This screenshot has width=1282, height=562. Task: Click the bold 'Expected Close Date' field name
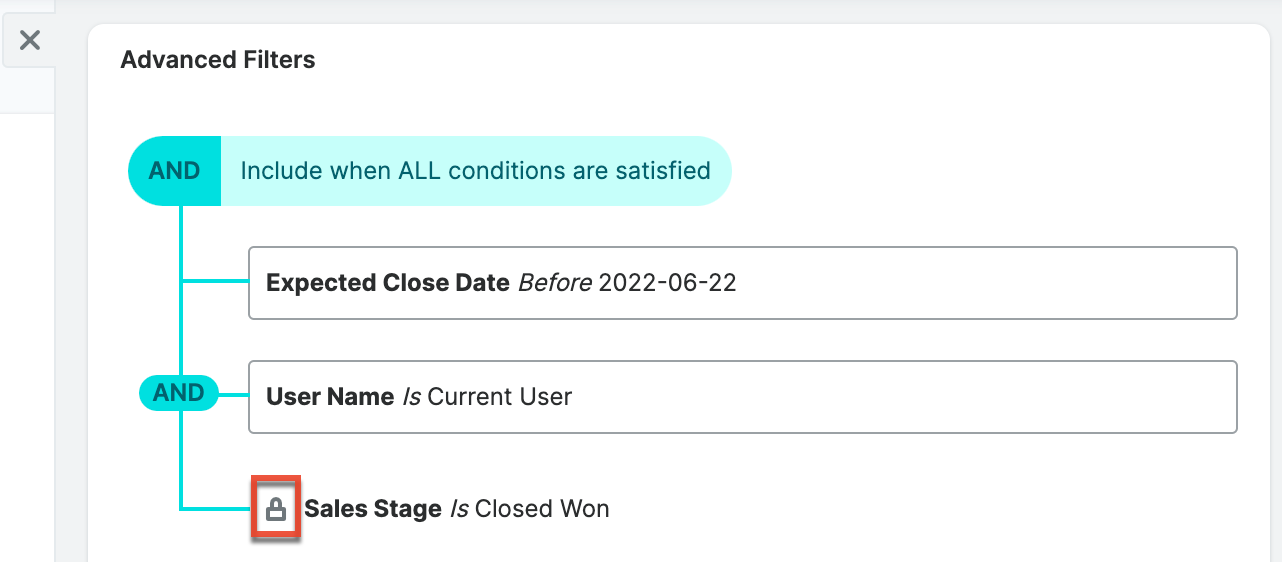point(388,283)
